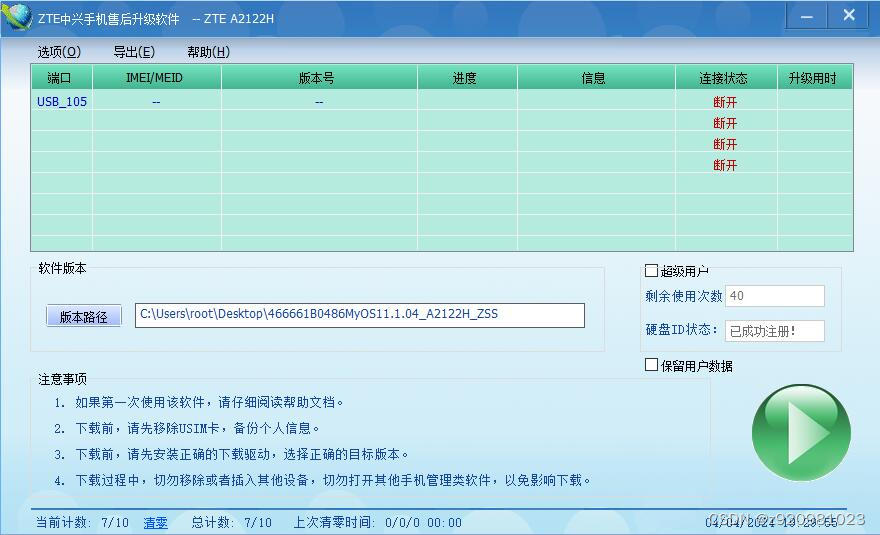The image size is (880, 535).
Task: Click the ZTE globe application icon
Action: pyautogui.click(x=17, y=17)
